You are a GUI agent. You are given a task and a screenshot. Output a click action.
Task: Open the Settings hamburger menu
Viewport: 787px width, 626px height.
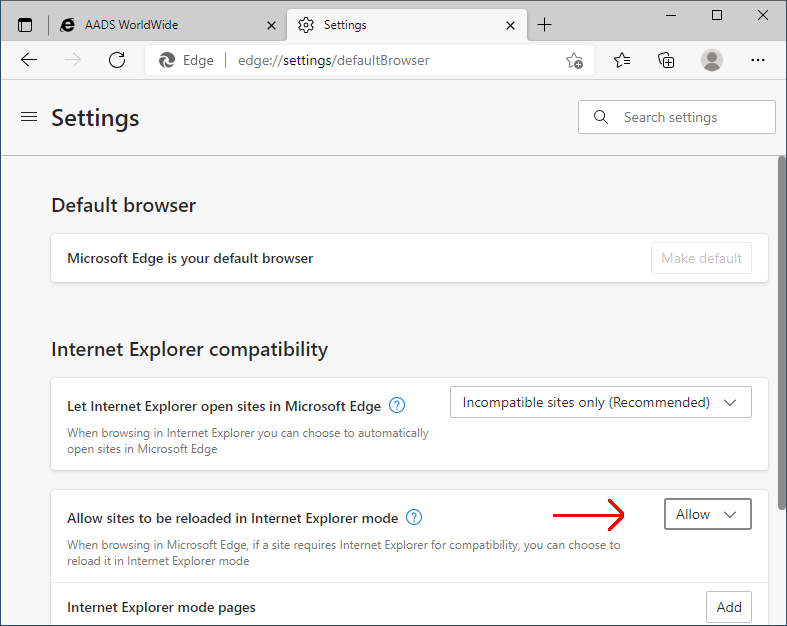(28, 117)
